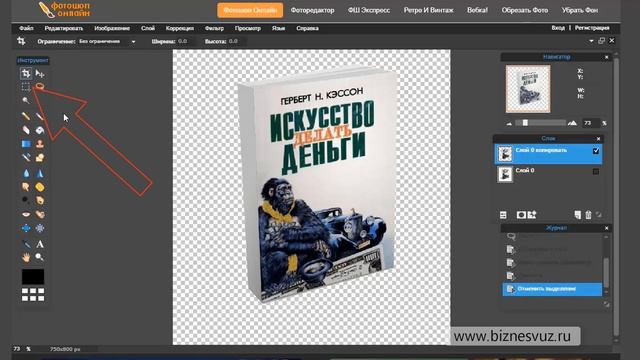Viewport: 640px width, 360px height.
Task: Select the Brush tool
Action: pyautogui.click(x=40, y=116)
